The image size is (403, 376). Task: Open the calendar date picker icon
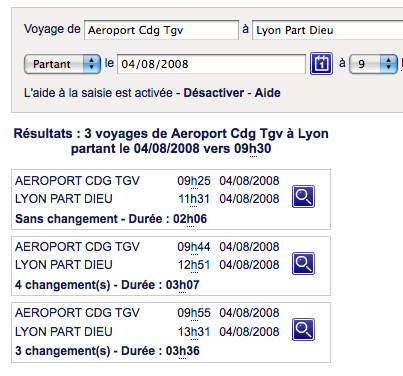(x=321, y=63)
